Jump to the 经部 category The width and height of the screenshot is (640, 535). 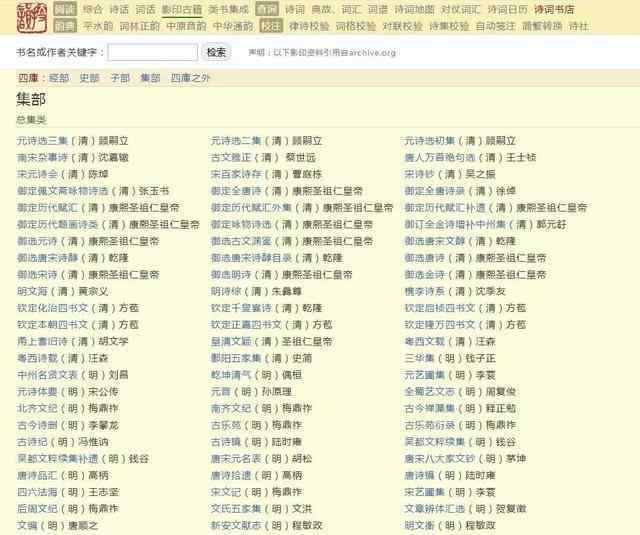click(x=58, y=77)
